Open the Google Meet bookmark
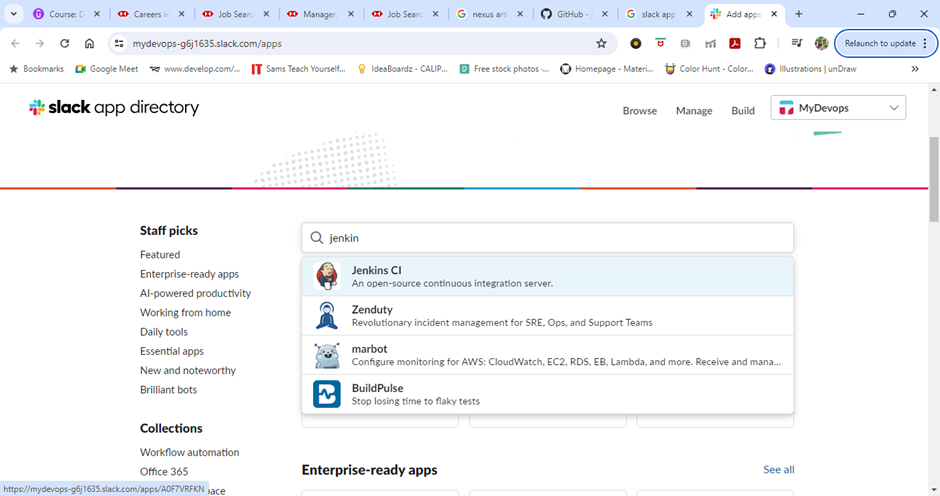The image size is (940, 496). pos(107,69)
